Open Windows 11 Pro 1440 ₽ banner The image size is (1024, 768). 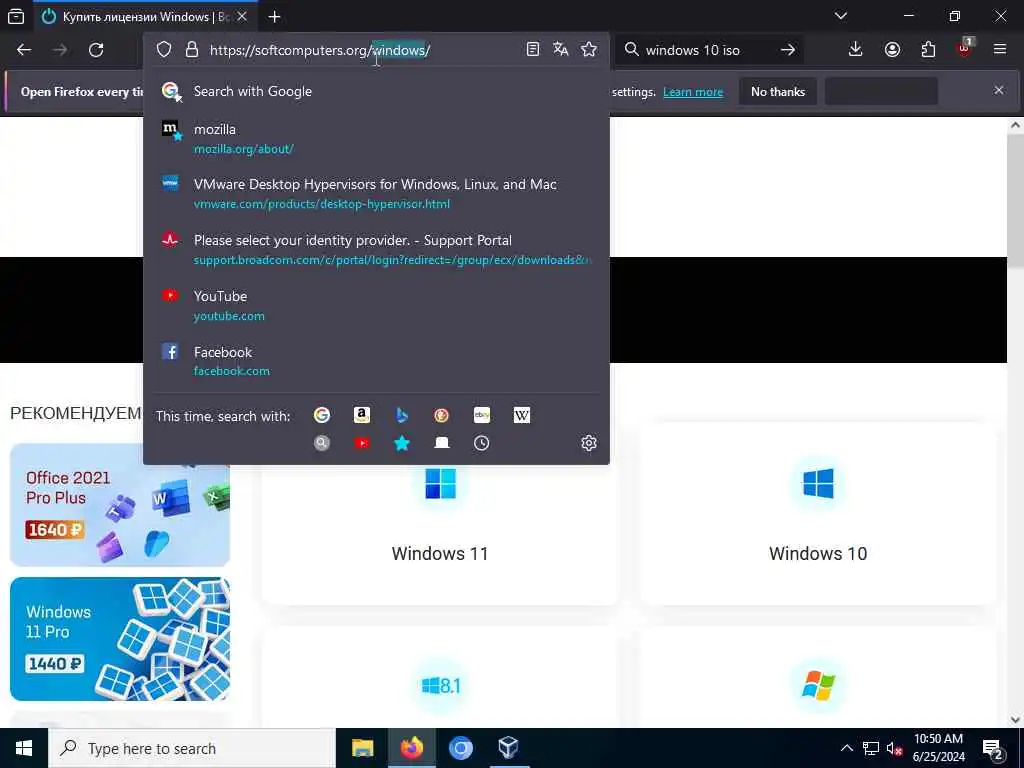pos(120,639)
